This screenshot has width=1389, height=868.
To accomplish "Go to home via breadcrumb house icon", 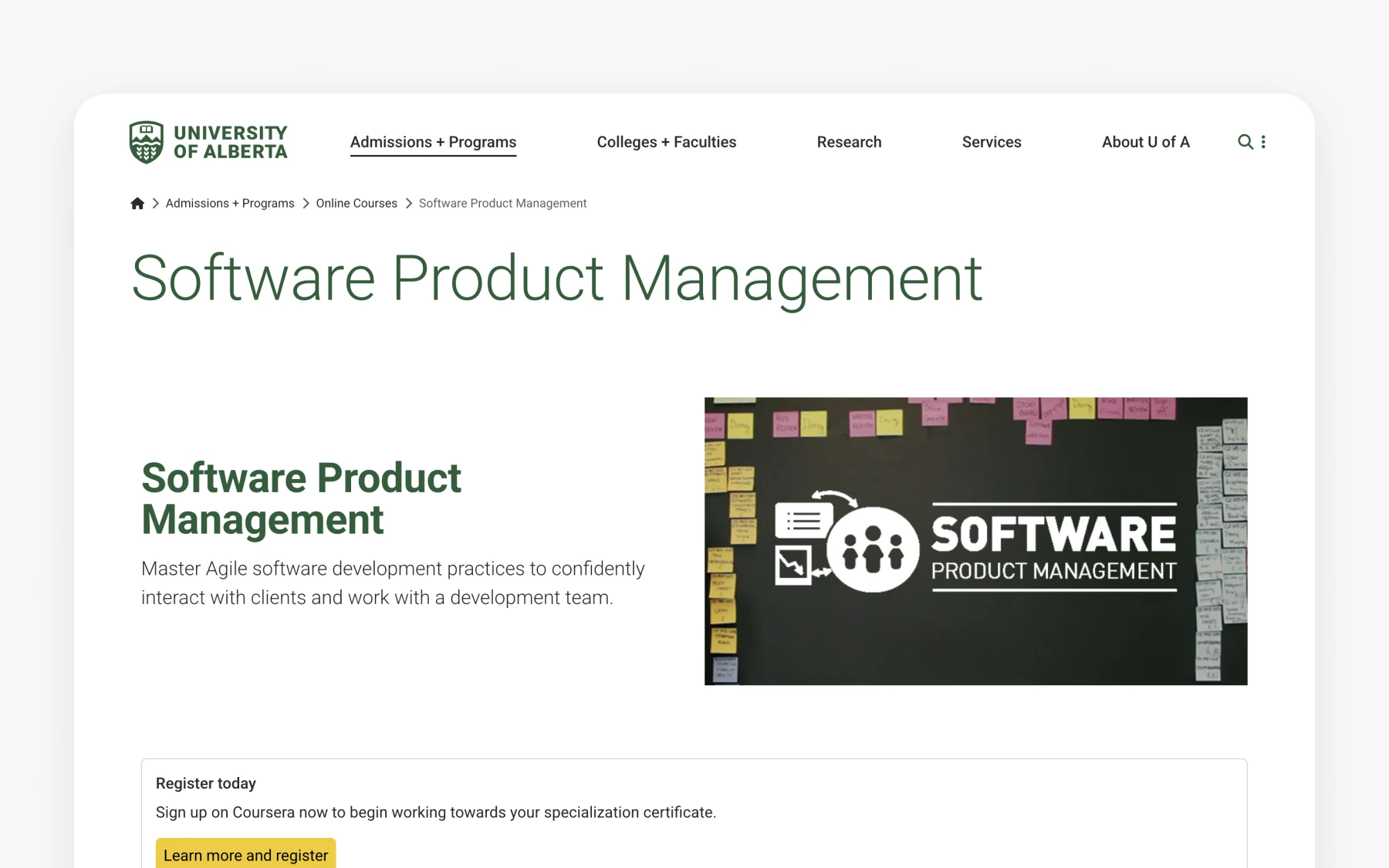I will tap(137, 203).
